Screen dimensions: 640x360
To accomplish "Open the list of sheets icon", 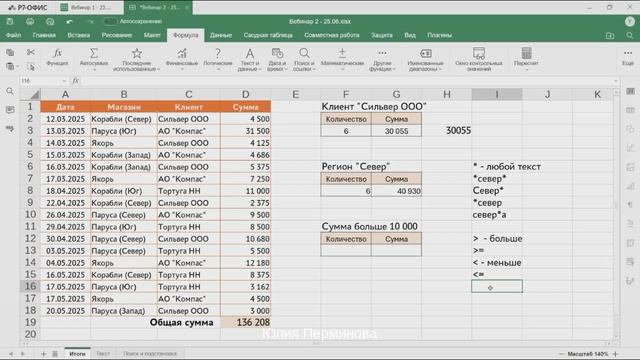I will (x=55, y=354).
